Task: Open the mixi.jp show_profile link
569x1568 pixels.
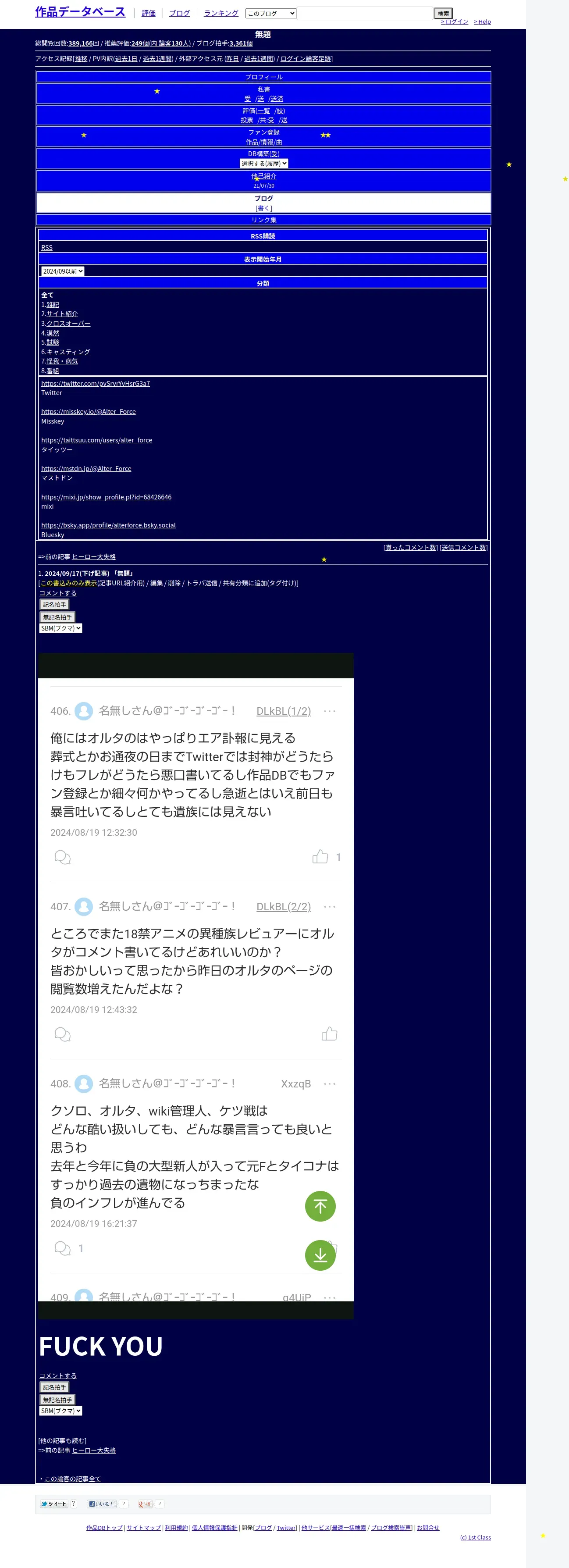Action: tap(107, 497)
